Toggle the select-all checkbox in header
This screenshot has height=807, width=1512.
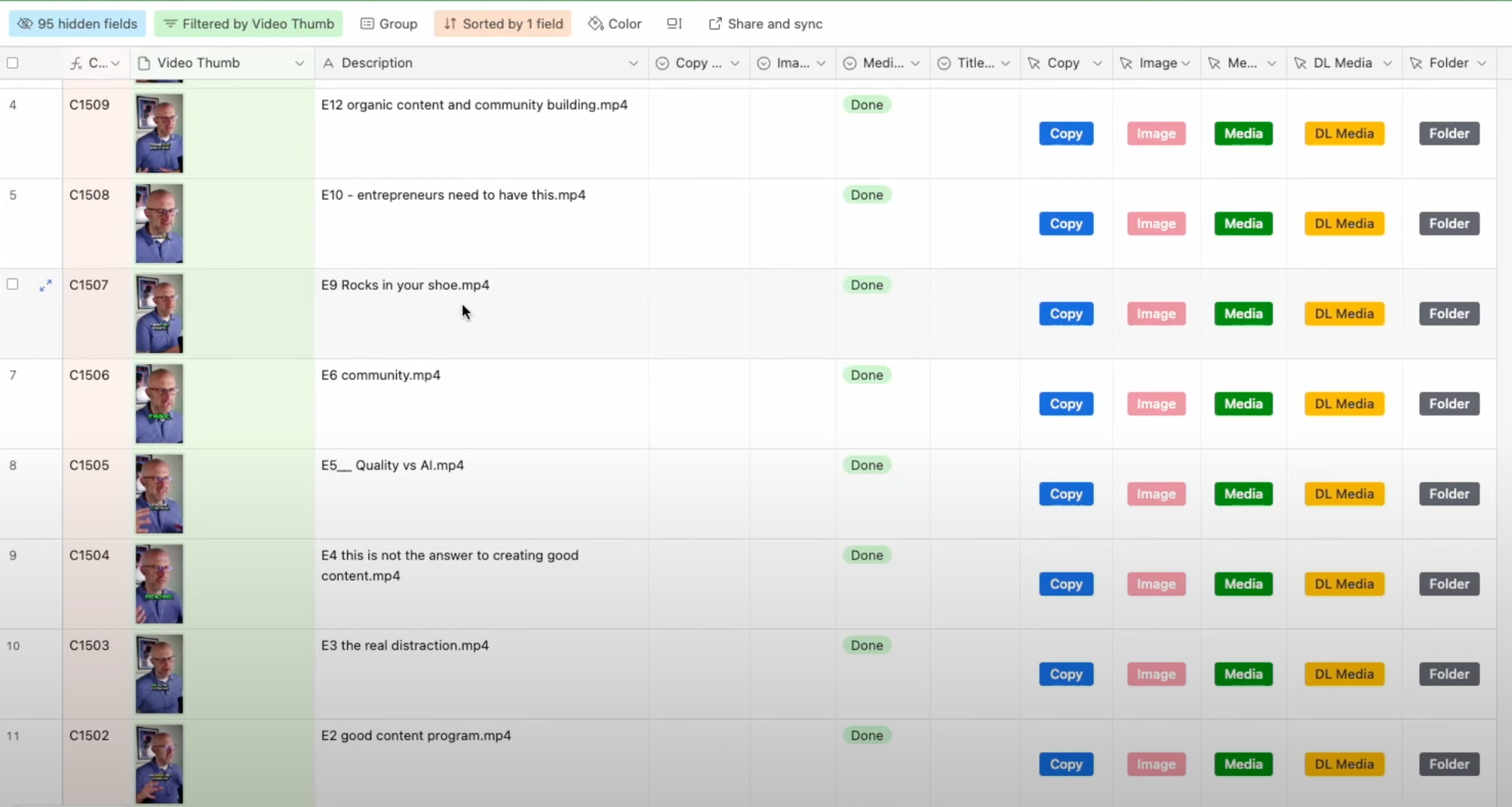tap(13, 63)
